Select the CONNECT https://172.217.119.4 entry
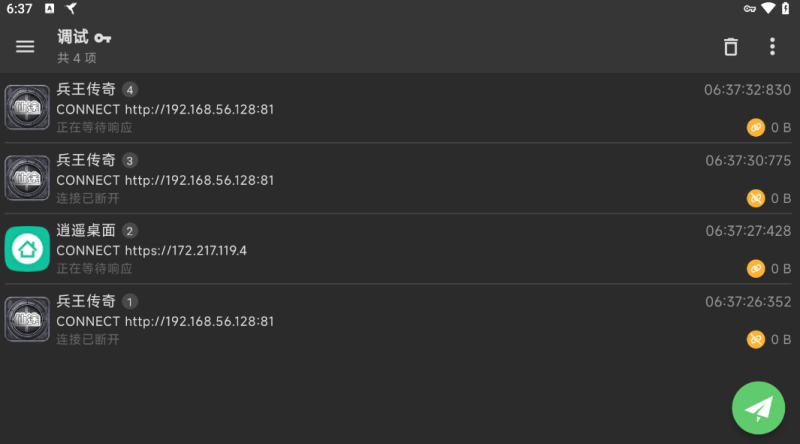Screen dimensions: 800x444 400,249
